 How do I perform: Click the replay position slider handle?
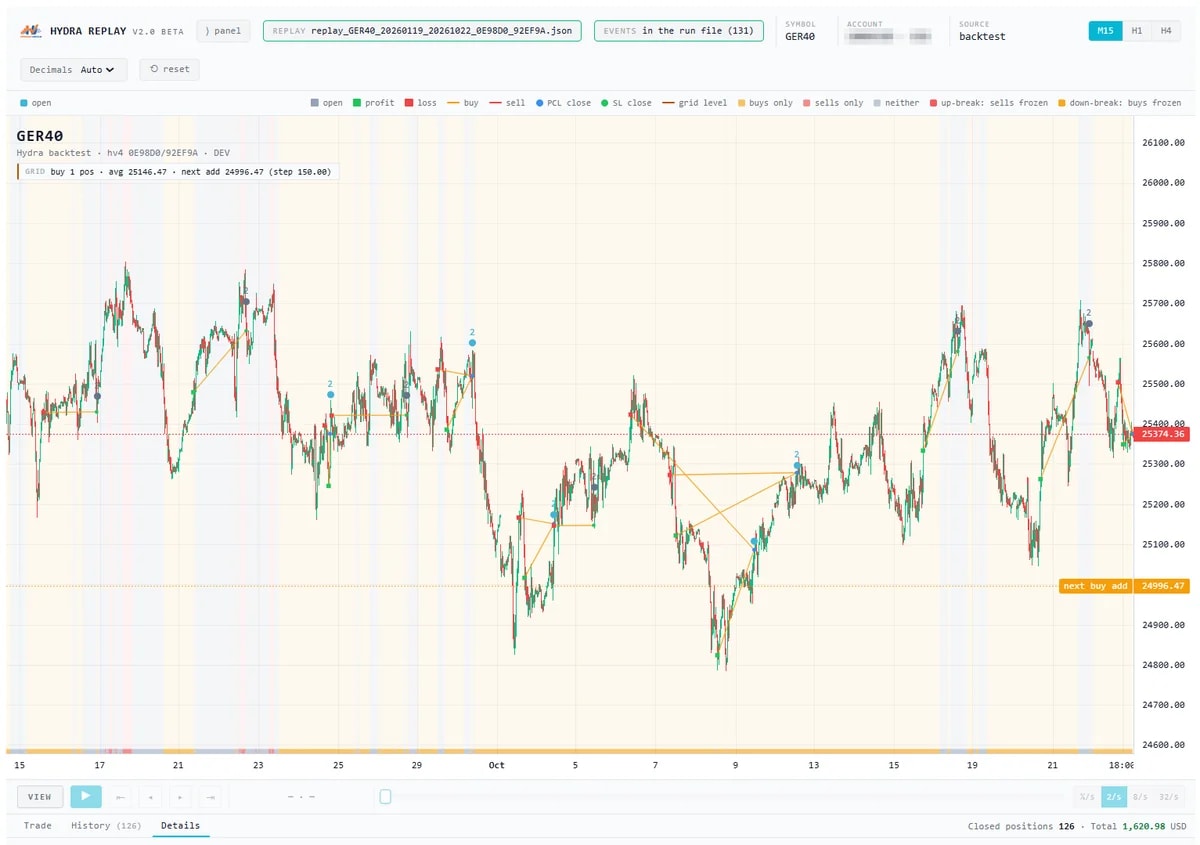tap(385, 797)
